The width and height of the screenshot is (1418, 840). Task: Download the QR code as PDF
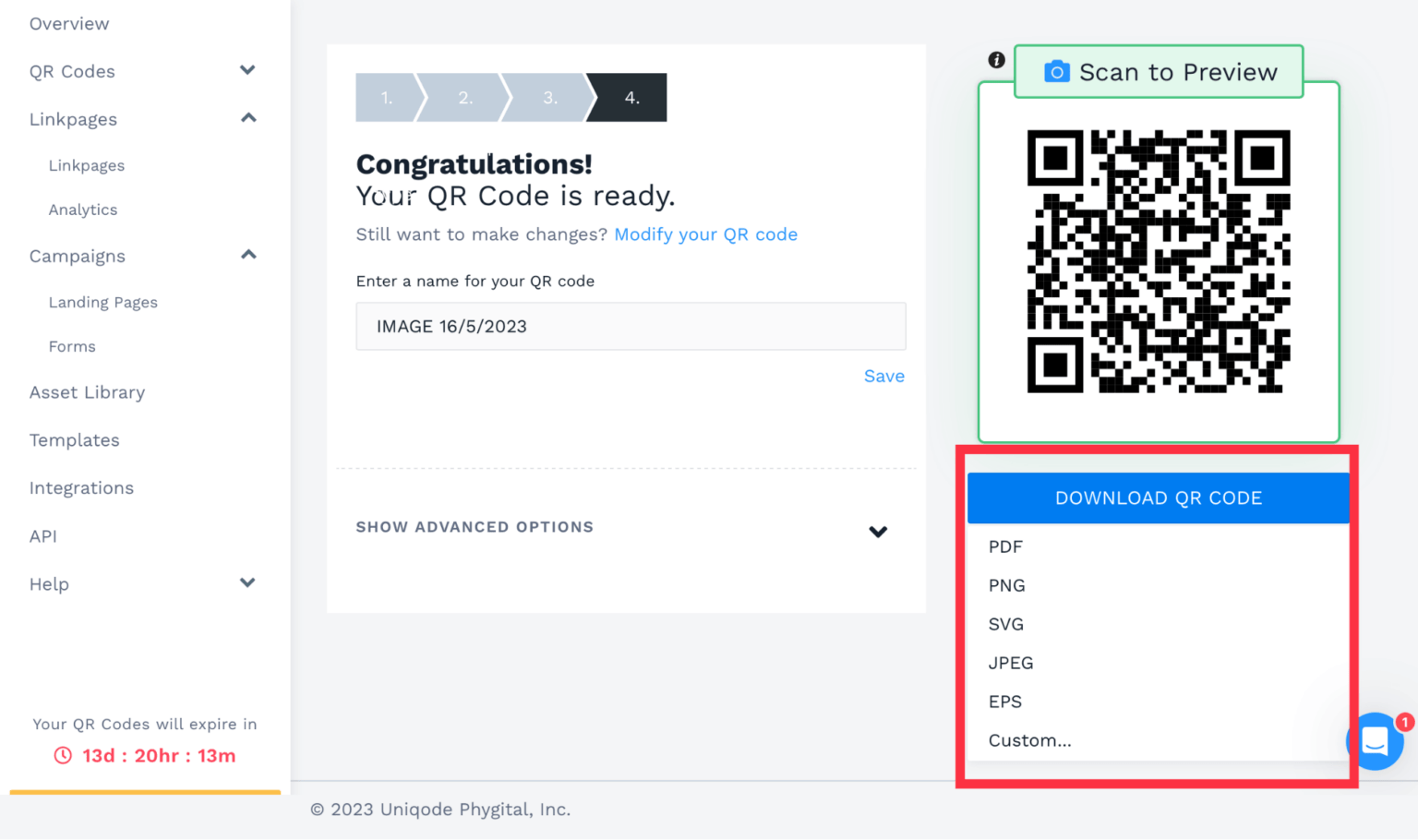[x=1005, y=546]
